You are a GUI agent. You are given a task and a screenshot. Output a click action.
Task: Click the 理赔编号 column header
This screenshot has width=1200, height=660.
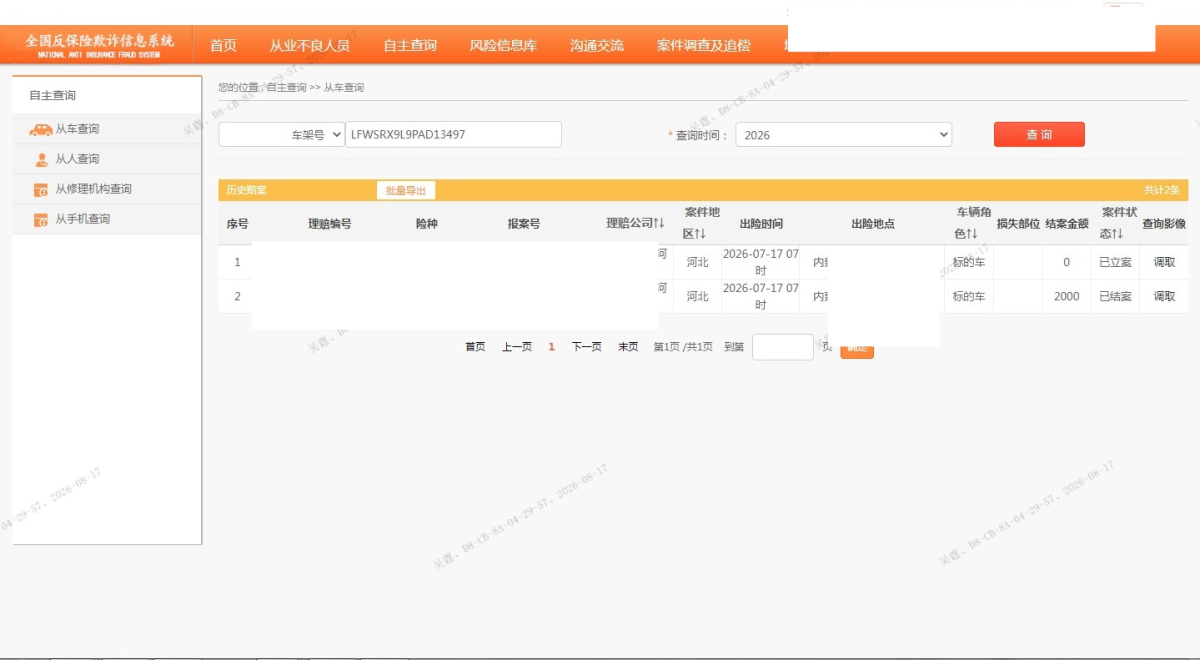[329, 224]
